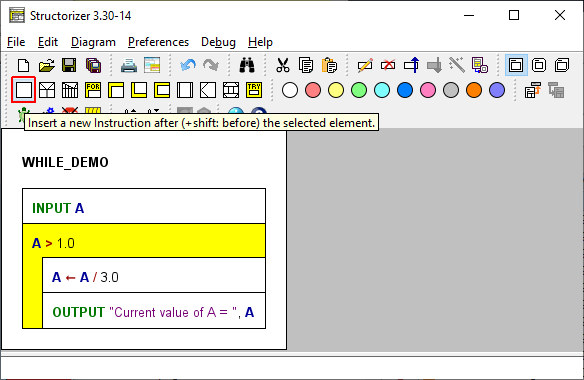Open the Arranger icon next to the printer
Viewport: 584px width, 380px height.
point(152,66)
